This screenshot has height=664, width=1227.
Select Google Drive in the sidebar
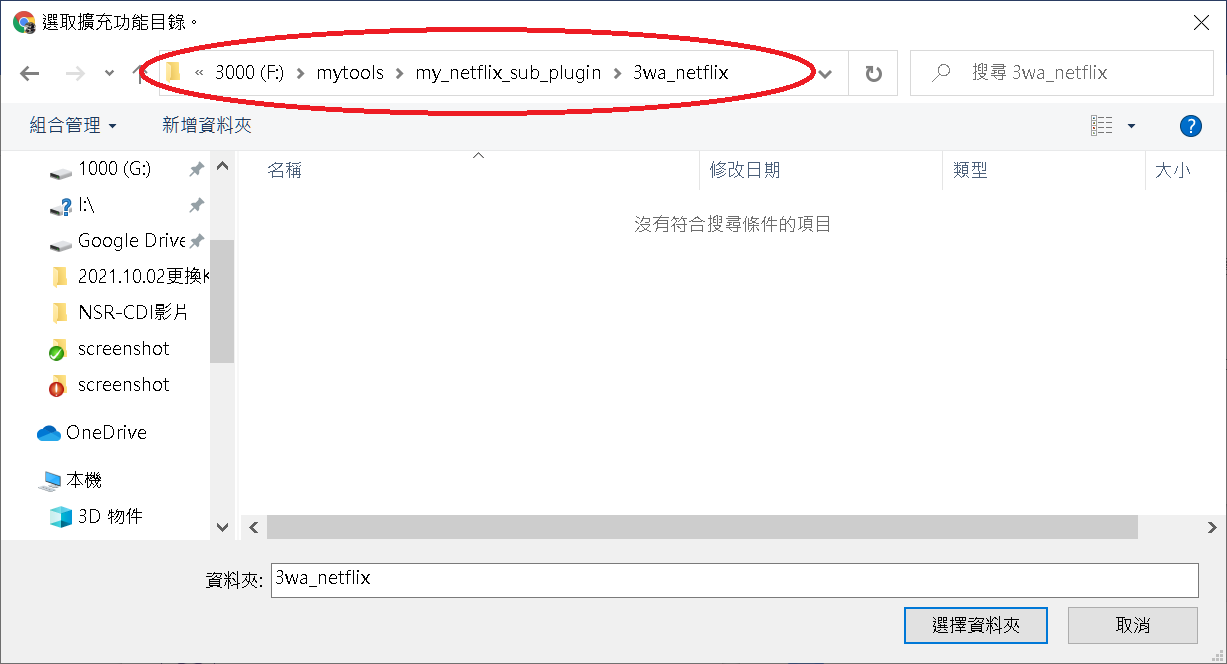[131, 241]
